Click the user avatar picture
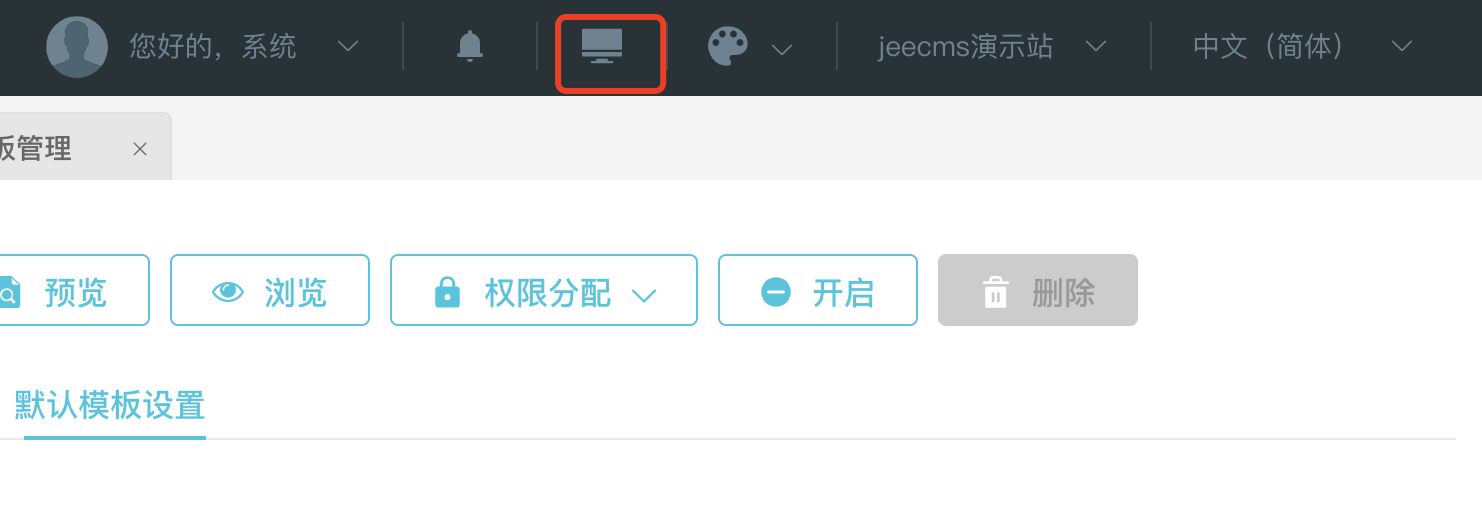1482x522 pixels. click(x=77, y=47)
